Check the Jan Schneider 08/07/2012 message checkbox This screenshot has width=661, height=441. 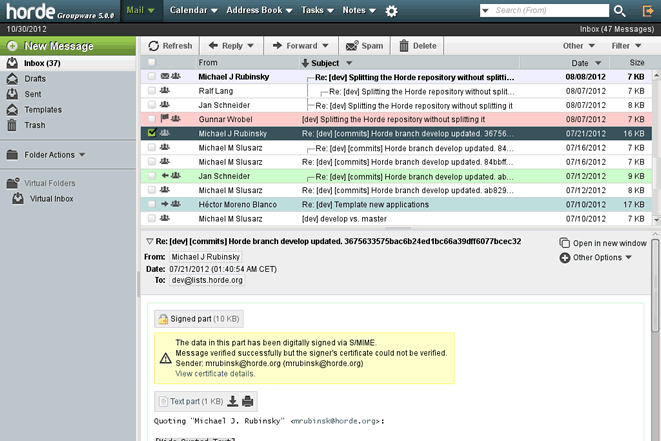(x=152, y=105)
